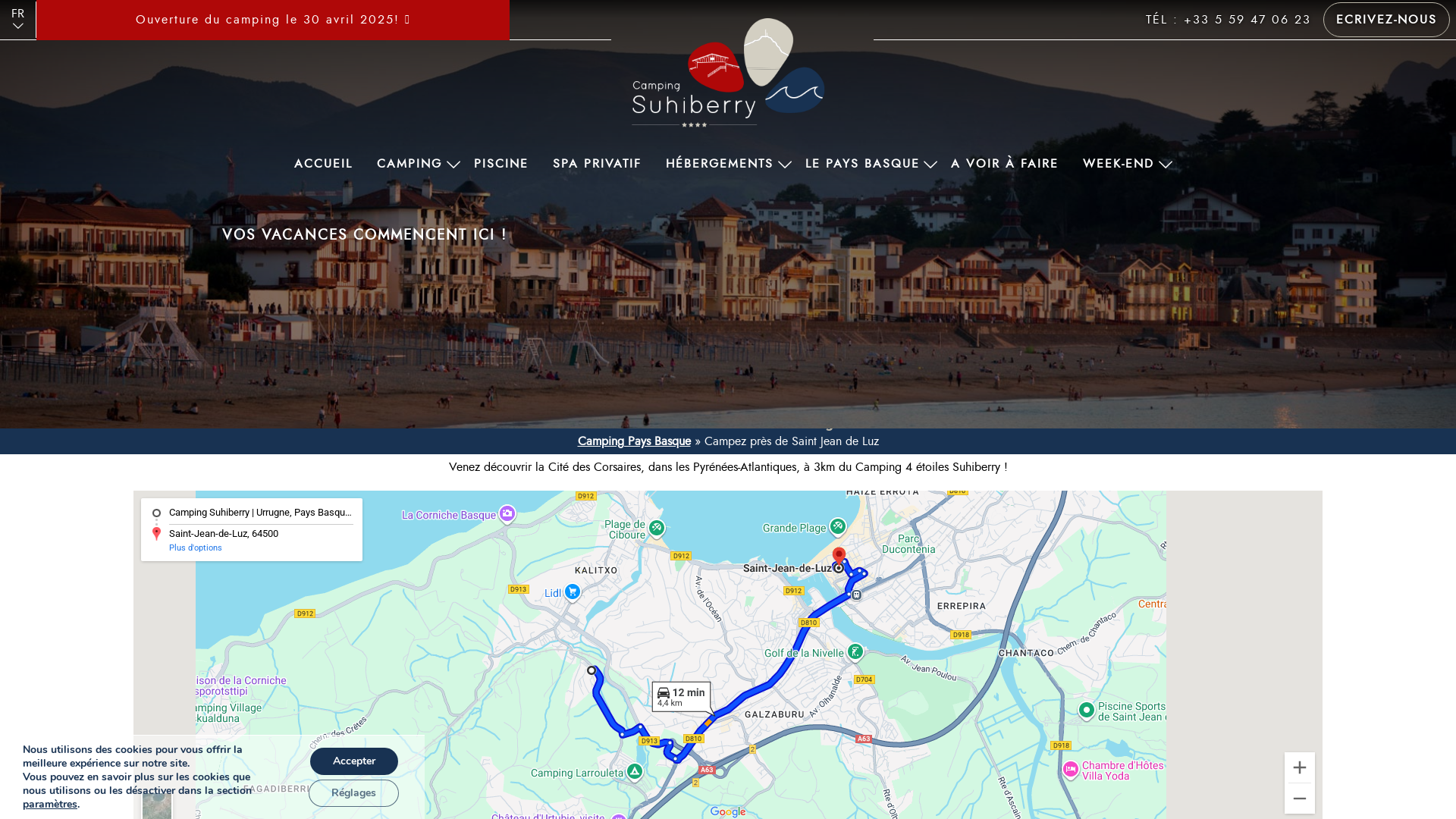Viewport: 1456px width, 819px height.
Task: Open the Plus d'options map link
Action: pyautogui.click(x=196, y=548)
